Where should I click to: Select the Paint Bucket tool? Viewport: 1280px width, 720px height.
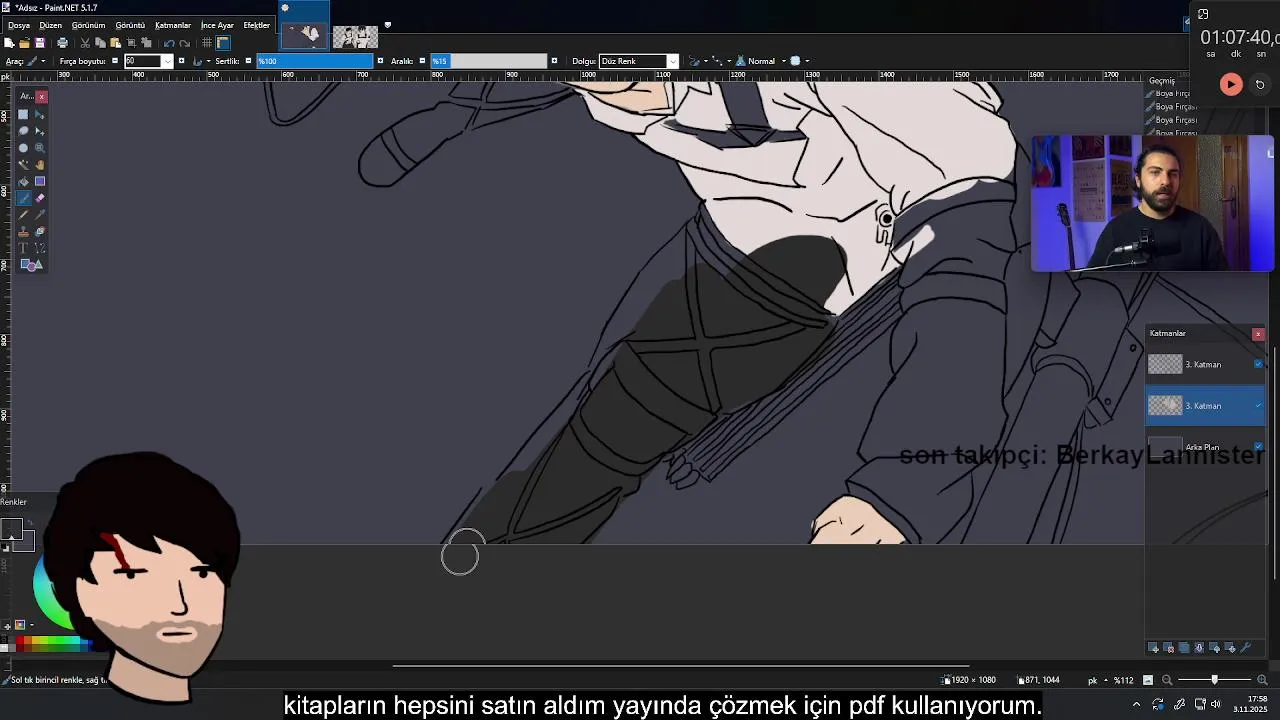coord(23,181)
